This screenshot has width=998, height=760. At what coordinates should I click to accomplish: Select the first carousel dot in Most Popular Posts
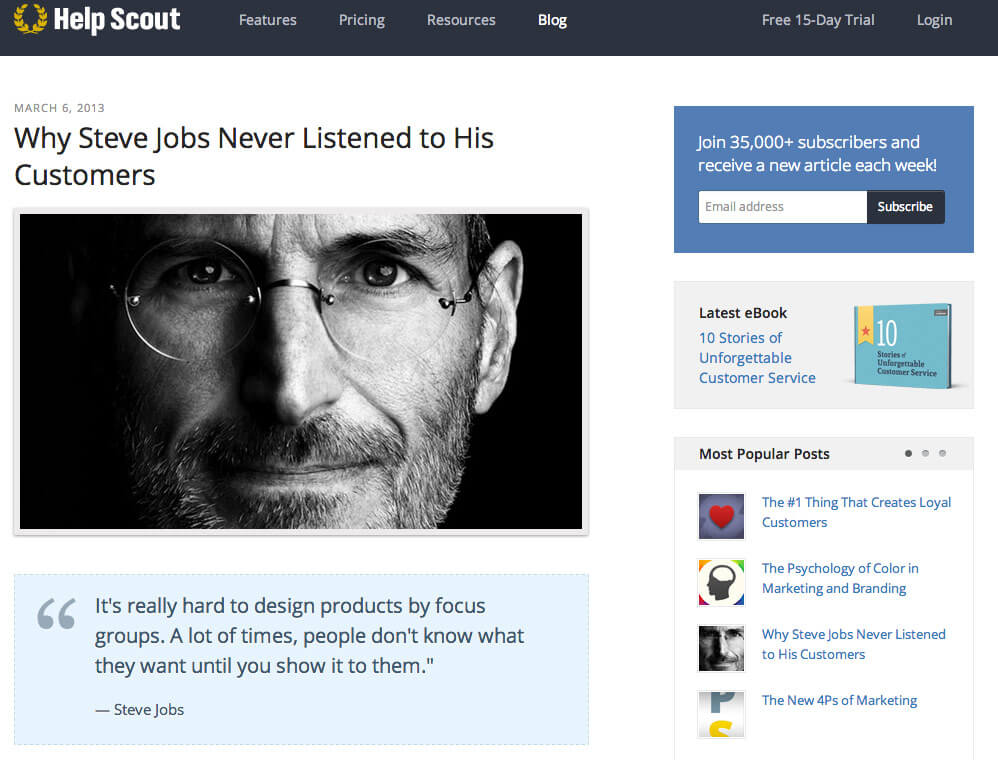tap(908, 453)
